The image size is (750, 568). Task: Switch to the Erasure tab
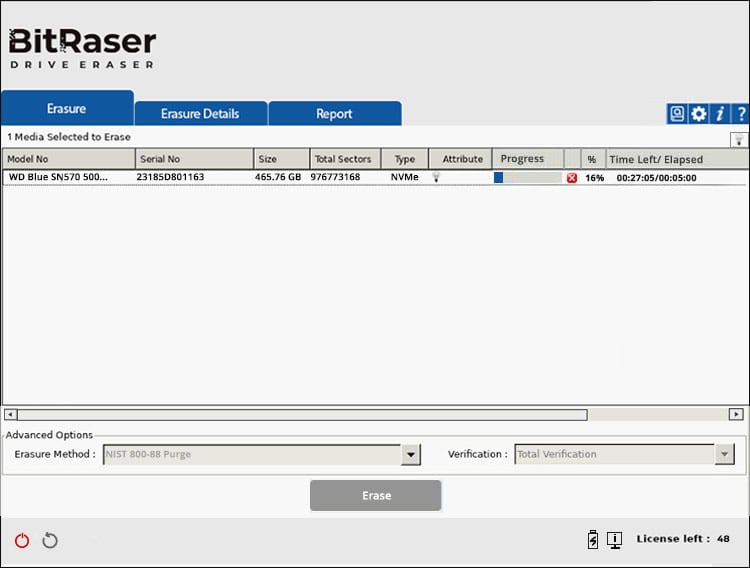pos(67,109)
